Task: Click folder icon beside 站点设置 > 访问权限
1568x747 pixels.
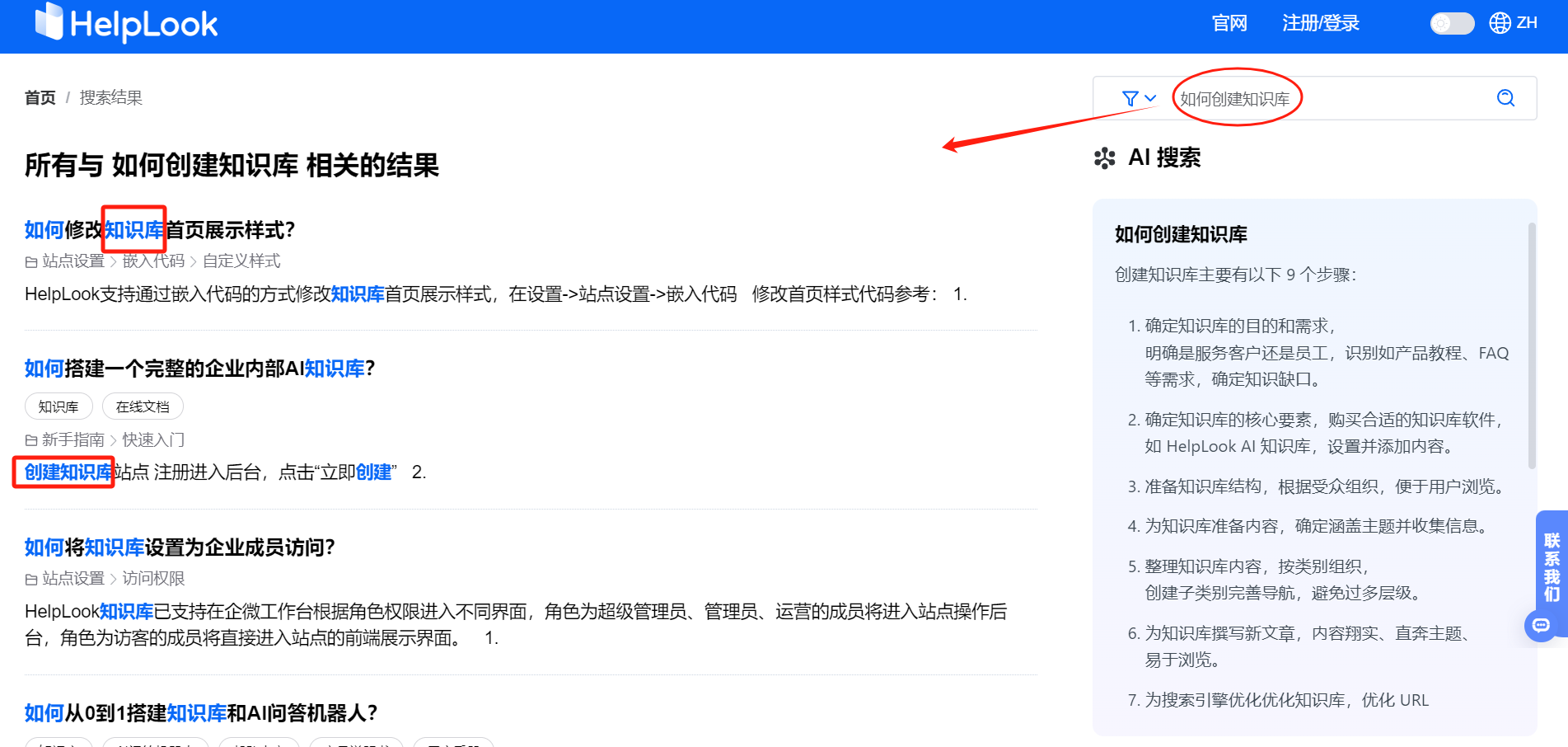Action: coord(31,580)
